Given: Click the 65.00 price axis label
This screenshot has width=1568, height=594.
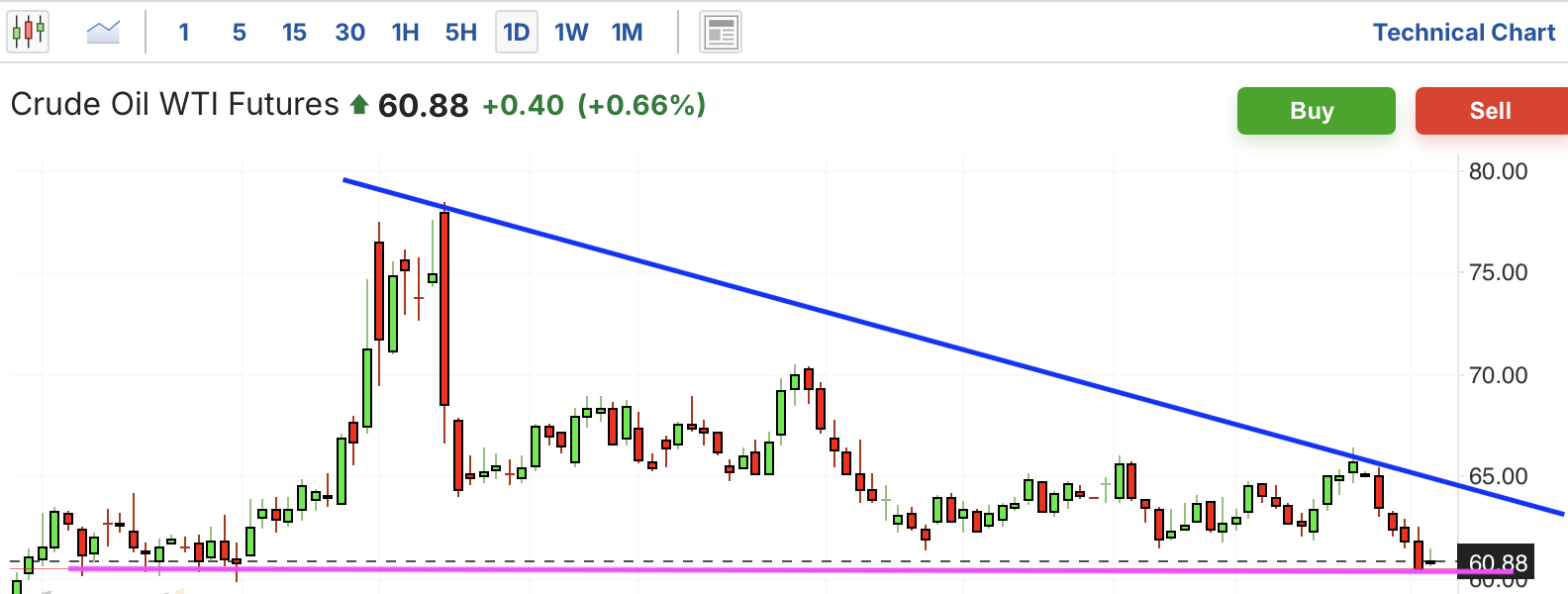Looking at the screenshot, I should click(1498, 476).
